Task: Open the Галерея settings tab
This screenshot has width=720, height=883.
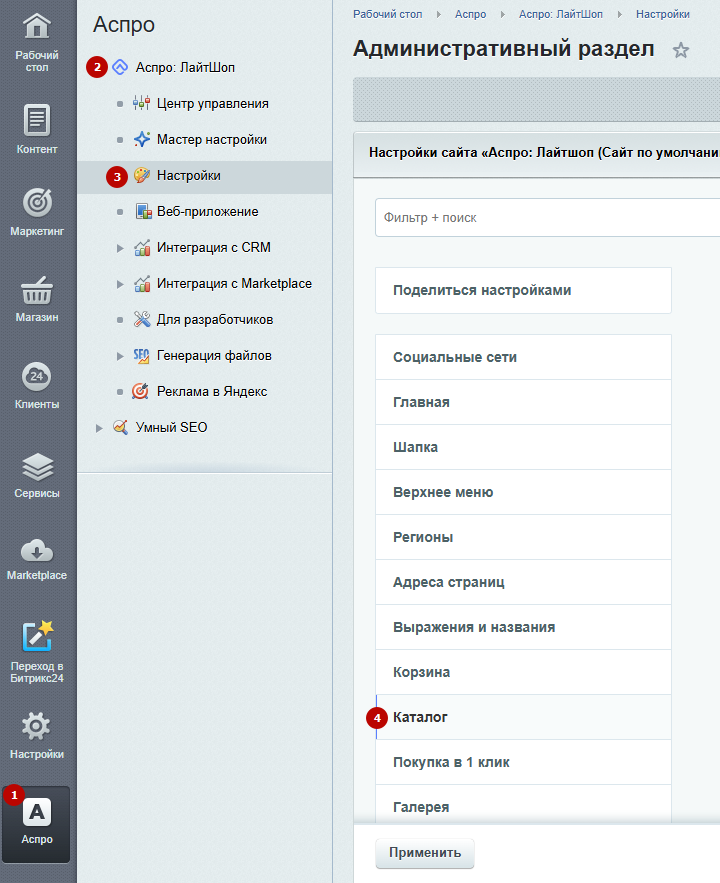Action: point(523,806)
